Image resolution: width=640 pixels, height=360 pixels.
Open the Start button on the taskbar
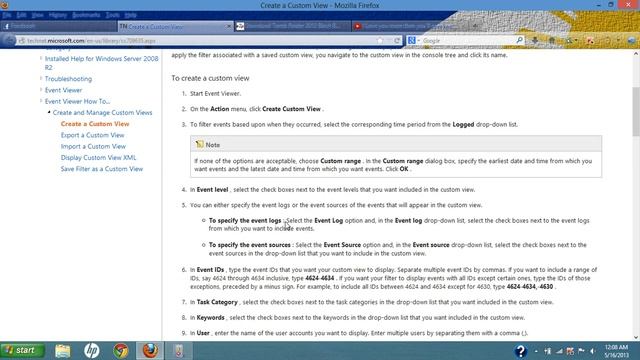22,350
